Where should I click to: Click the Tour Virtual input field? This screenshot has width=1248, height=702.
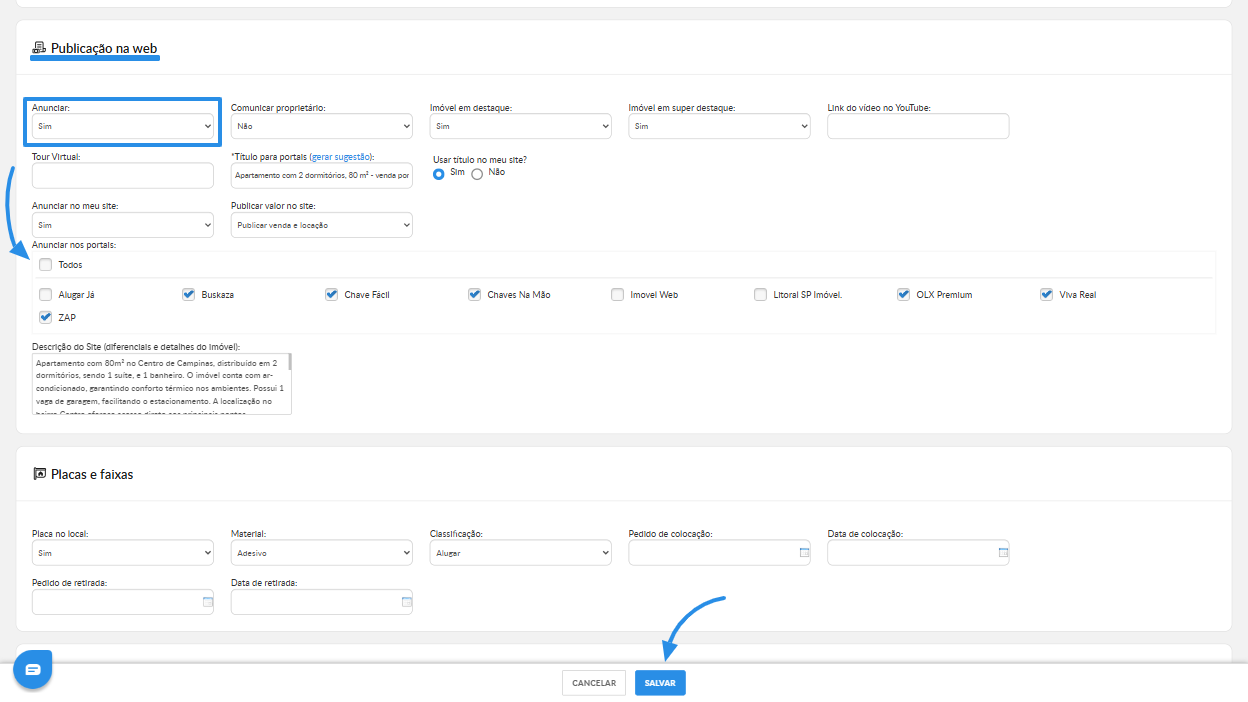(123, 175)
